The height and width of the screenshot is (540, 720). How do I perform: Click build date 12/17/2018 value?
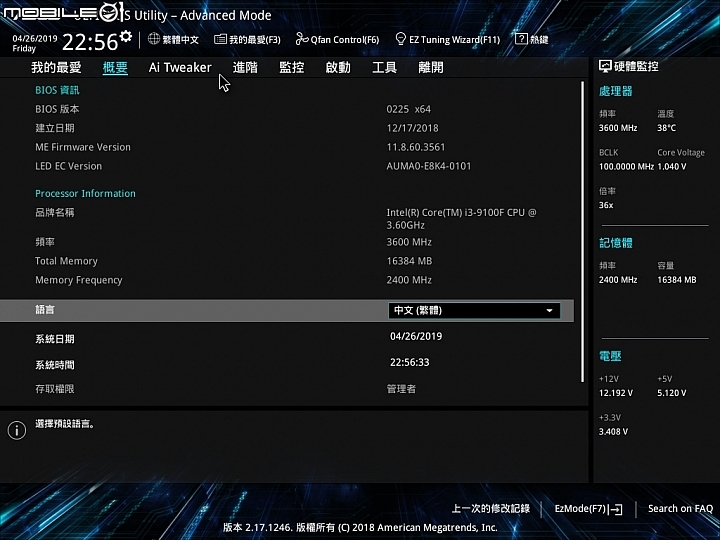tap(412, 128)
